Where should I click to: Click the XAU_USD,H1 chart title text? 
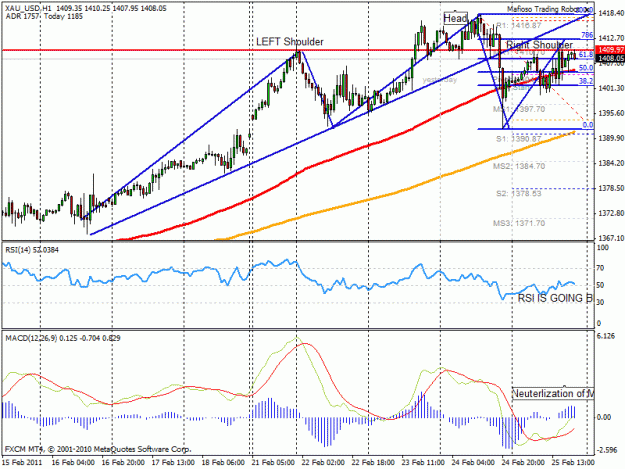tap(28, 8)
